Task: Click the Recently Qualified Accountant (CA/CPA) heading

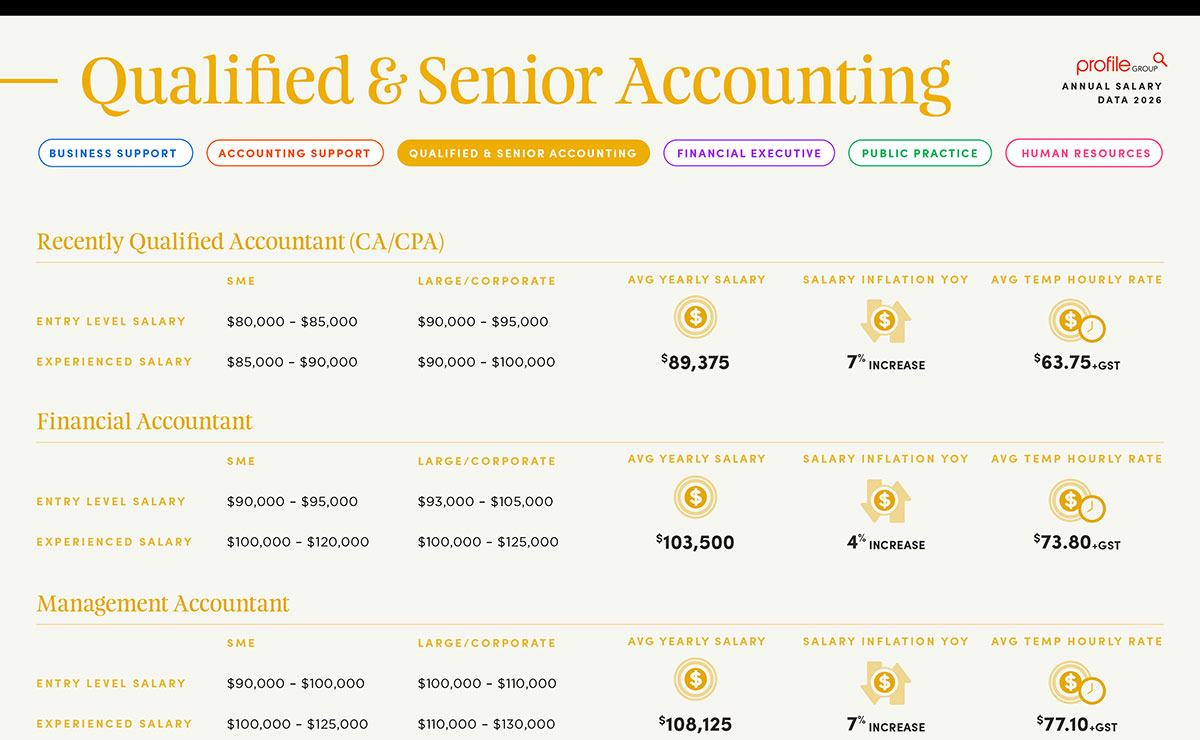Action: pos(240,242)
